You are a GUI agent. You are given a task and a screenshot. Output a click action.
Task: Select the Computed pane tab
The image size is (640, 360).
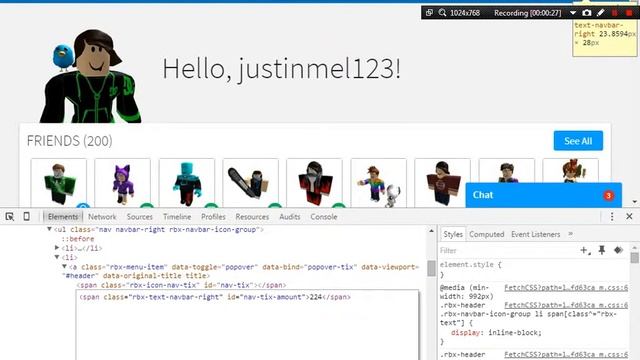[487, 234]
